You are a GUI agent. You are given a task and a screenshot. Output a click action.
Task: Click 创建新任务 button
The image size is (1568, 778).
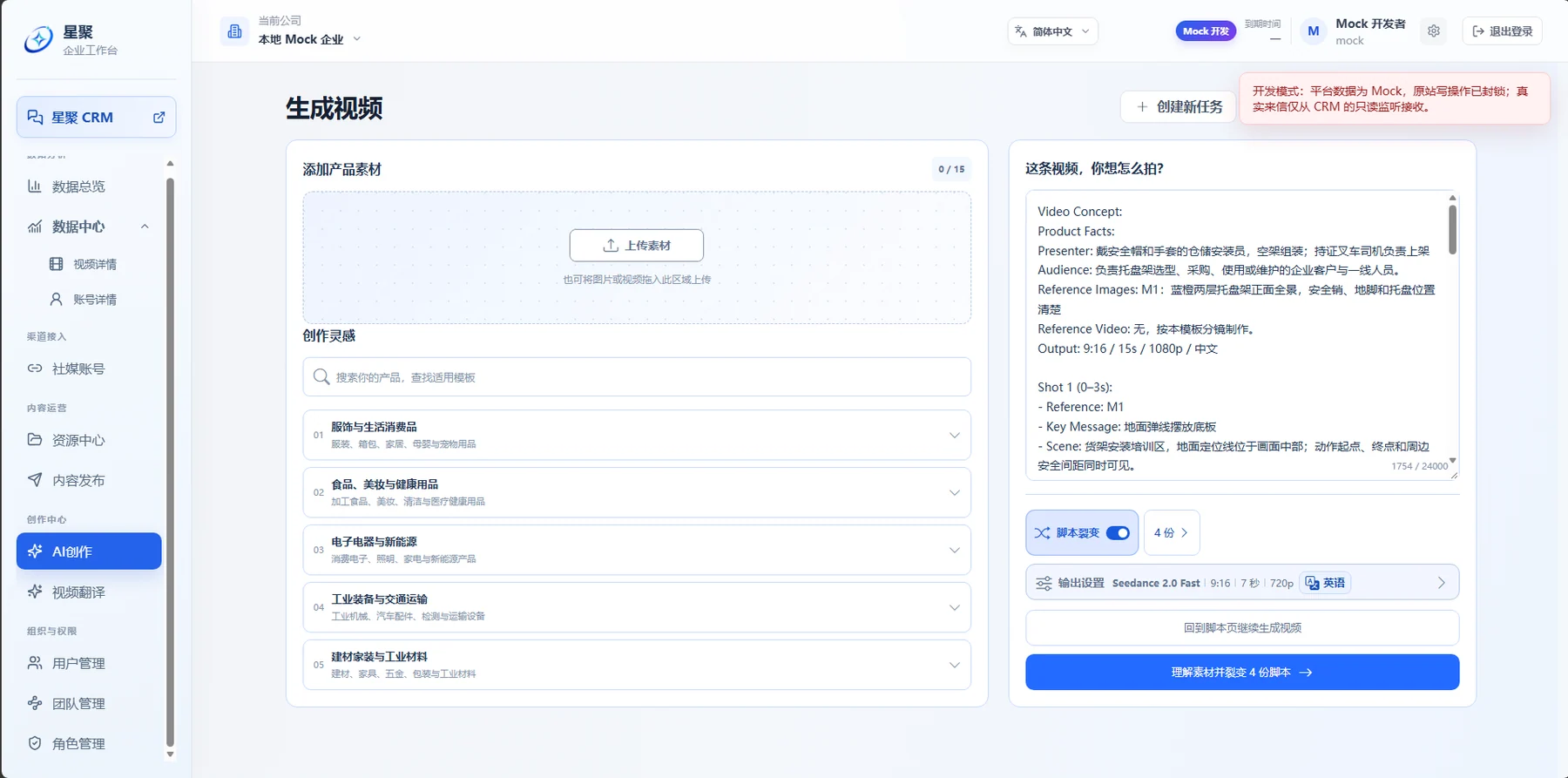point(1178,106)
